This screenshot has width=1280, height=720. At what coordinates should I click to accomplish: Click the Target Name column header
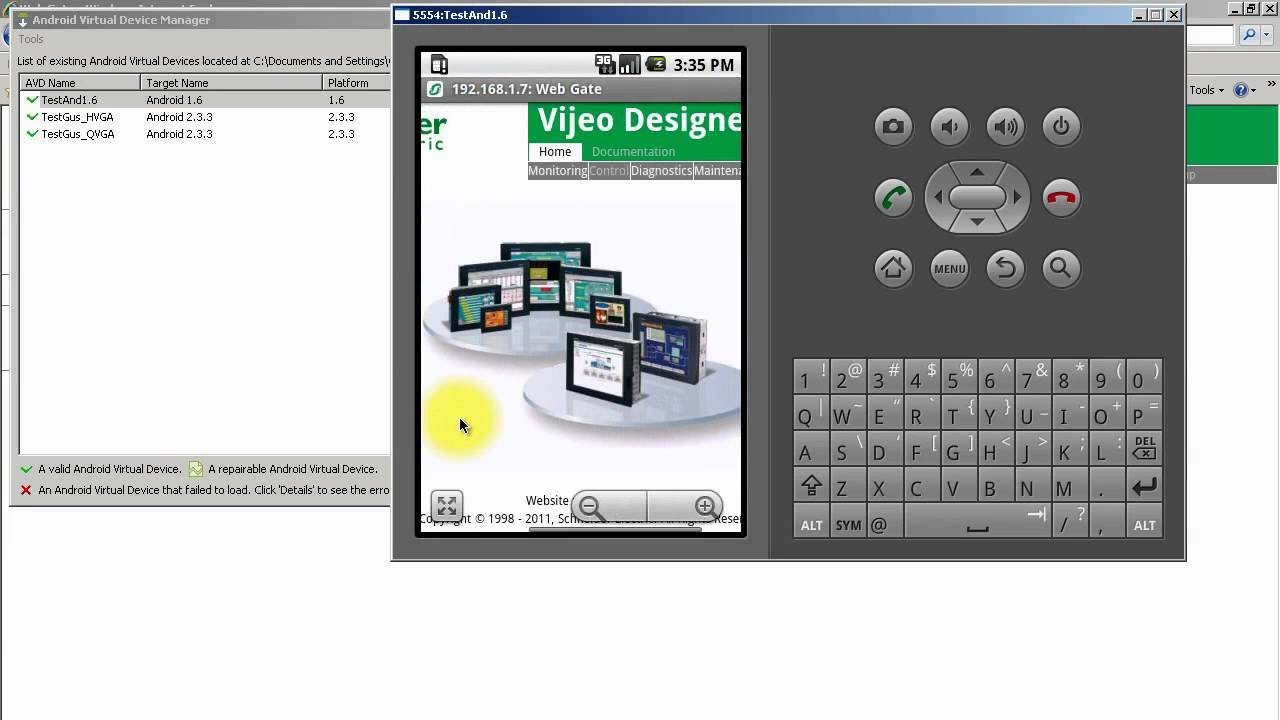click(x=231, y=83)
